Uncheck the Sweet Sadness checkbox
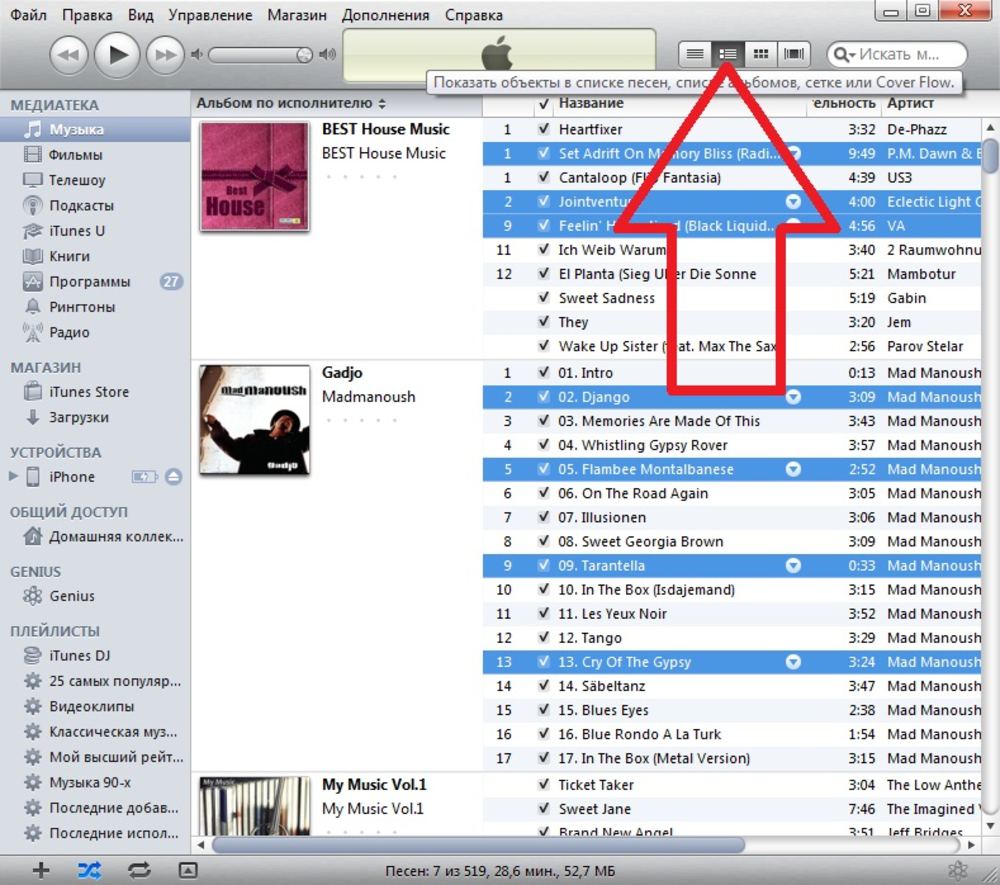Screen dimensions: 1000x885 [543, 298]
